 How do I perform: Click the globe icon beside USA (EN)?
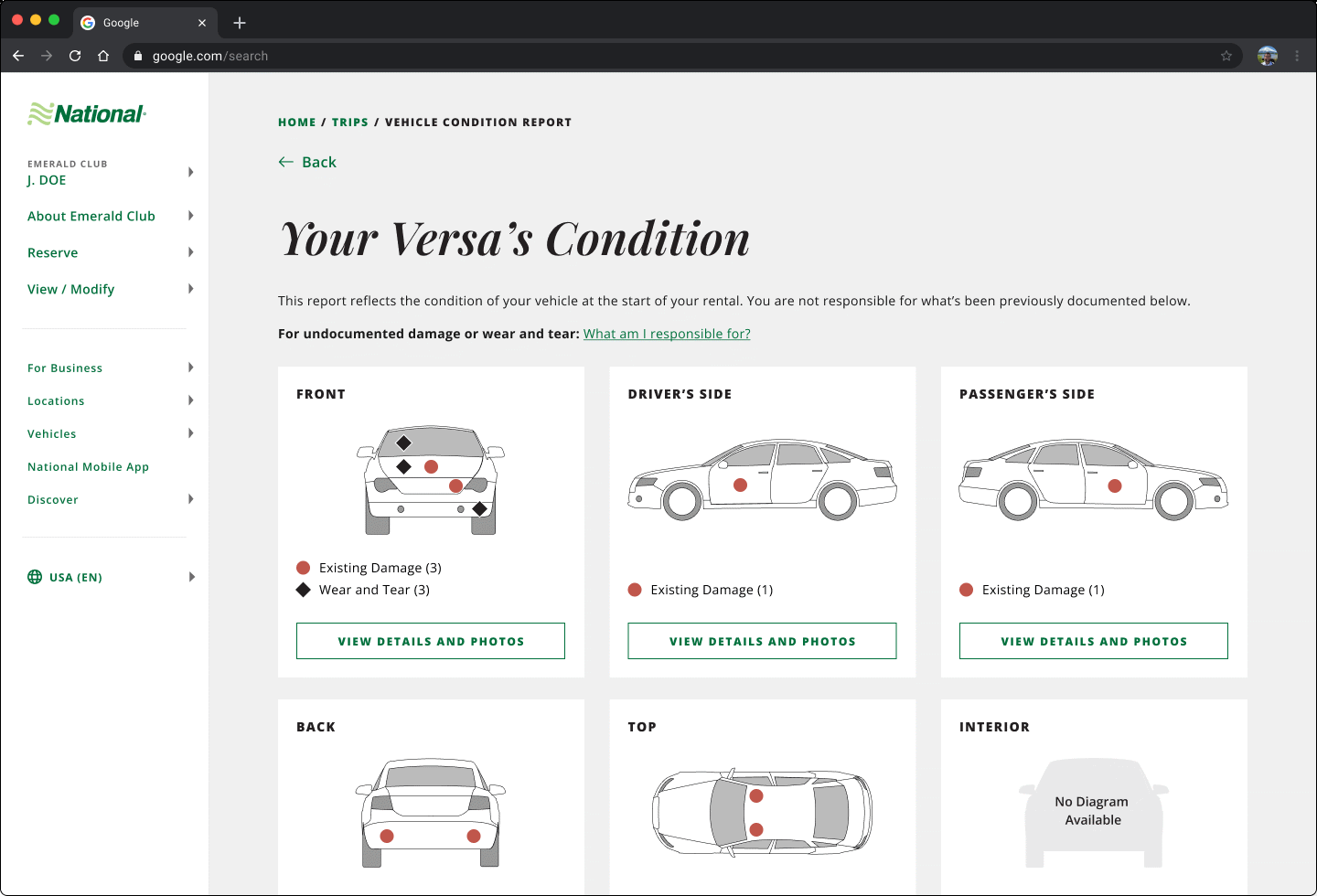coord(35,577)
